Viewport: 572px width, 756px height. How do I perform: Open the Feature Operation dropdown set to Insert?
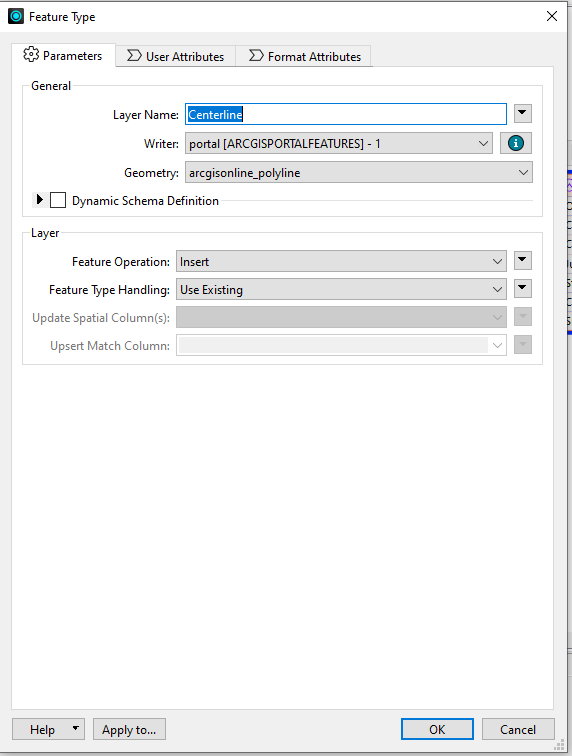coord(341,261)
